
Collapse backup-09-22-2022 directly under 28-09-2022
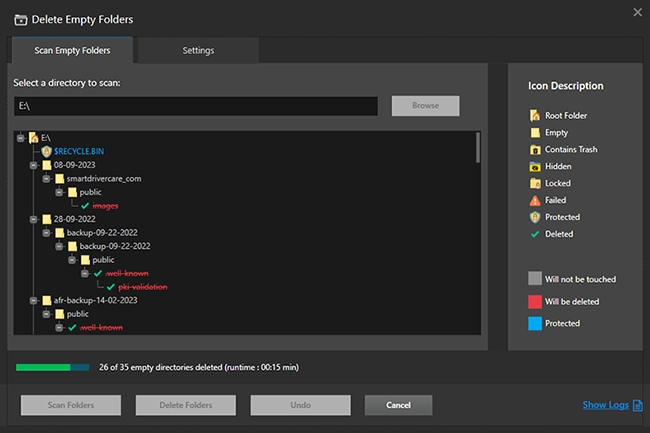[46, 233]
